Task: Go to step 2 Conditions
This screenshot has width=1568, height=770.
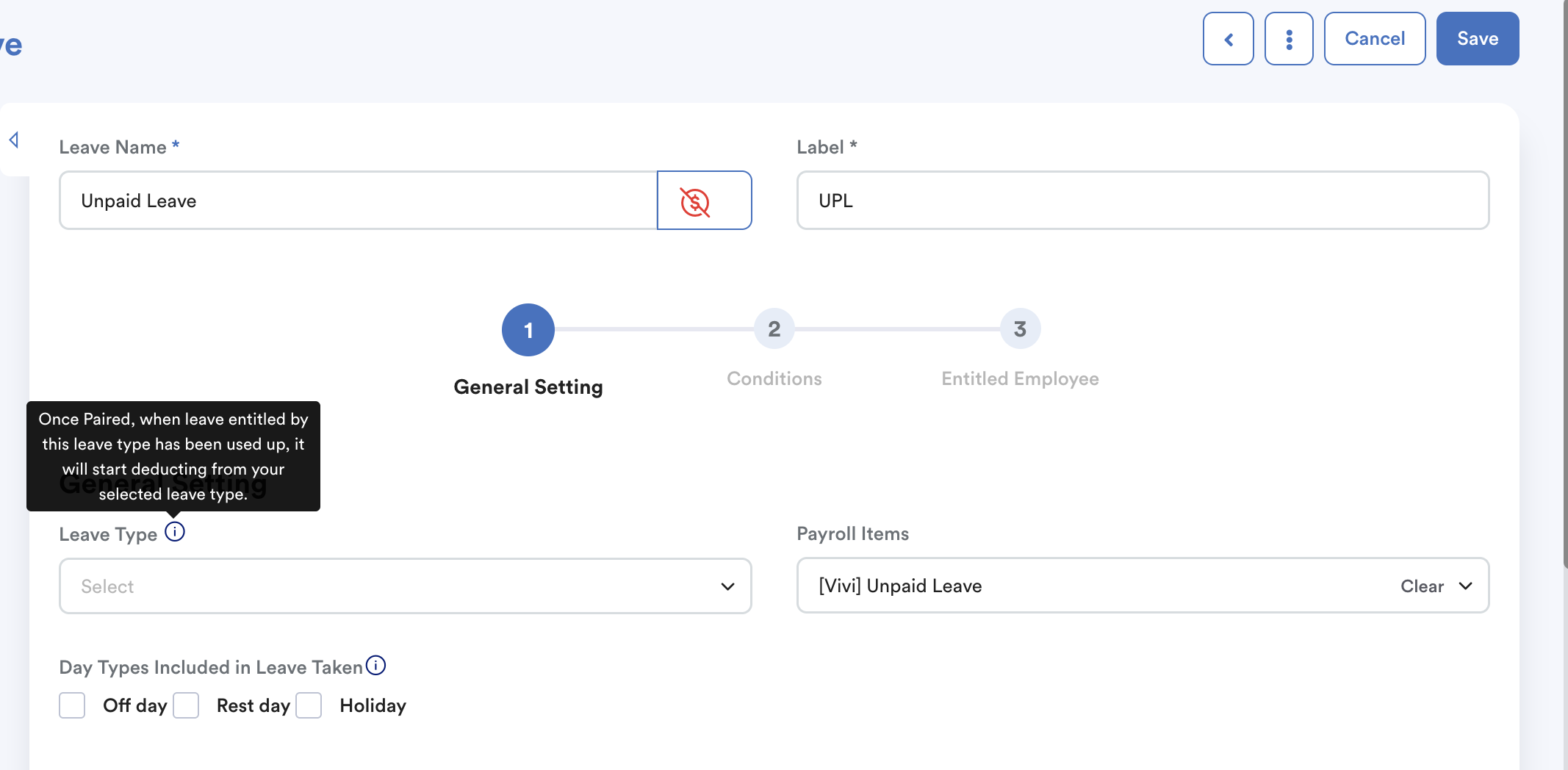Action: coord(774,329)
